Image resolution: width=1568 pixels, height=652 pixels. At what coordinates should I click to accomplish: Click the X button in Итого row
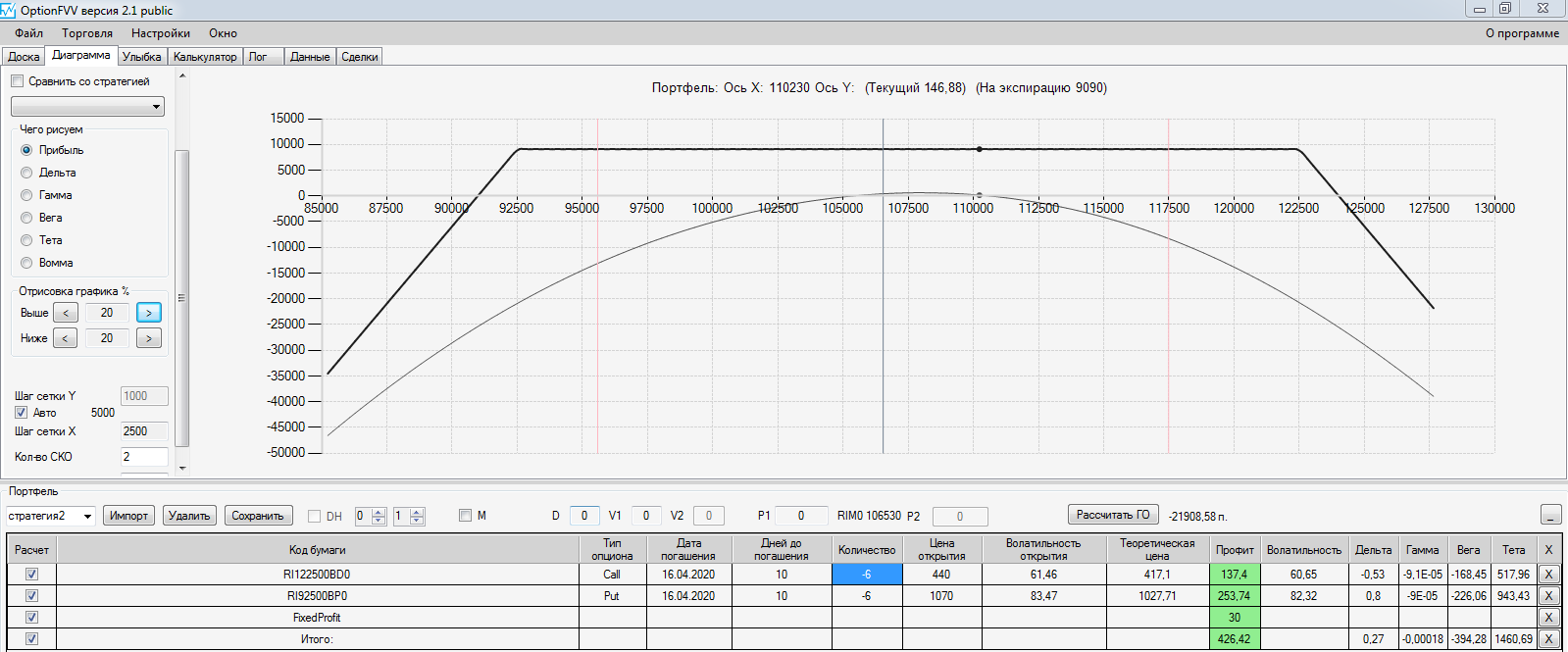pos(1548,639)
